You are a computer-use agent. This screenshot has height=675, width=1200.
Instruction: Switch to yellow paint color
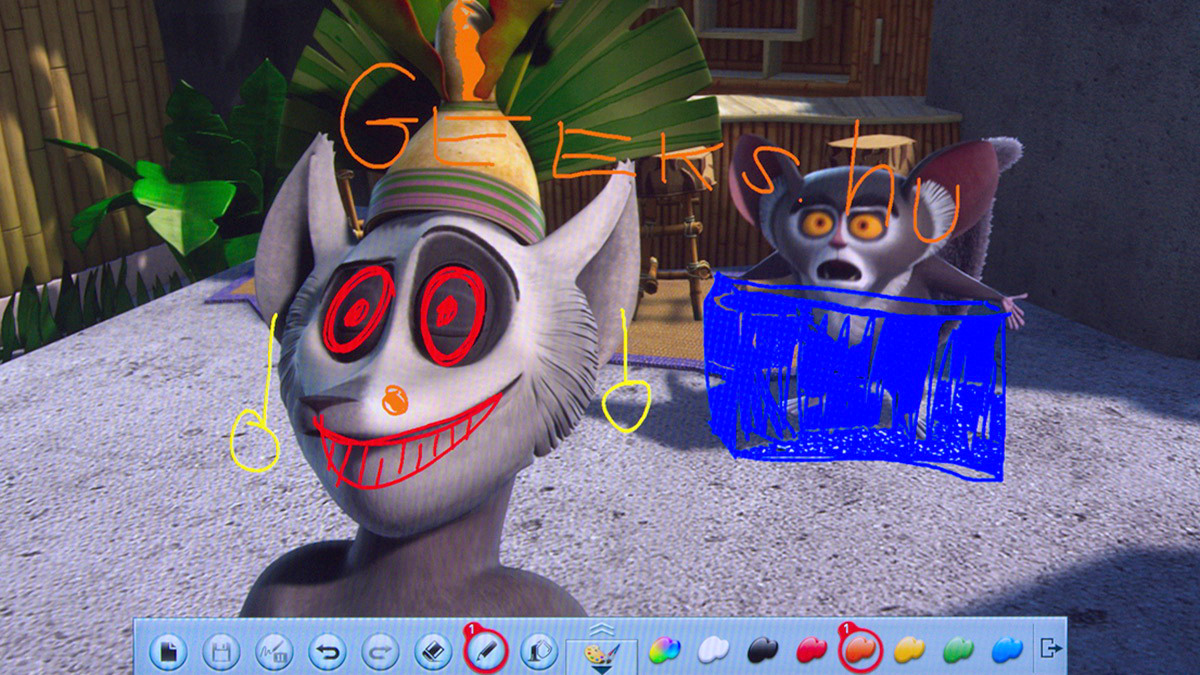pyautogui.click(x=908, y=651)
